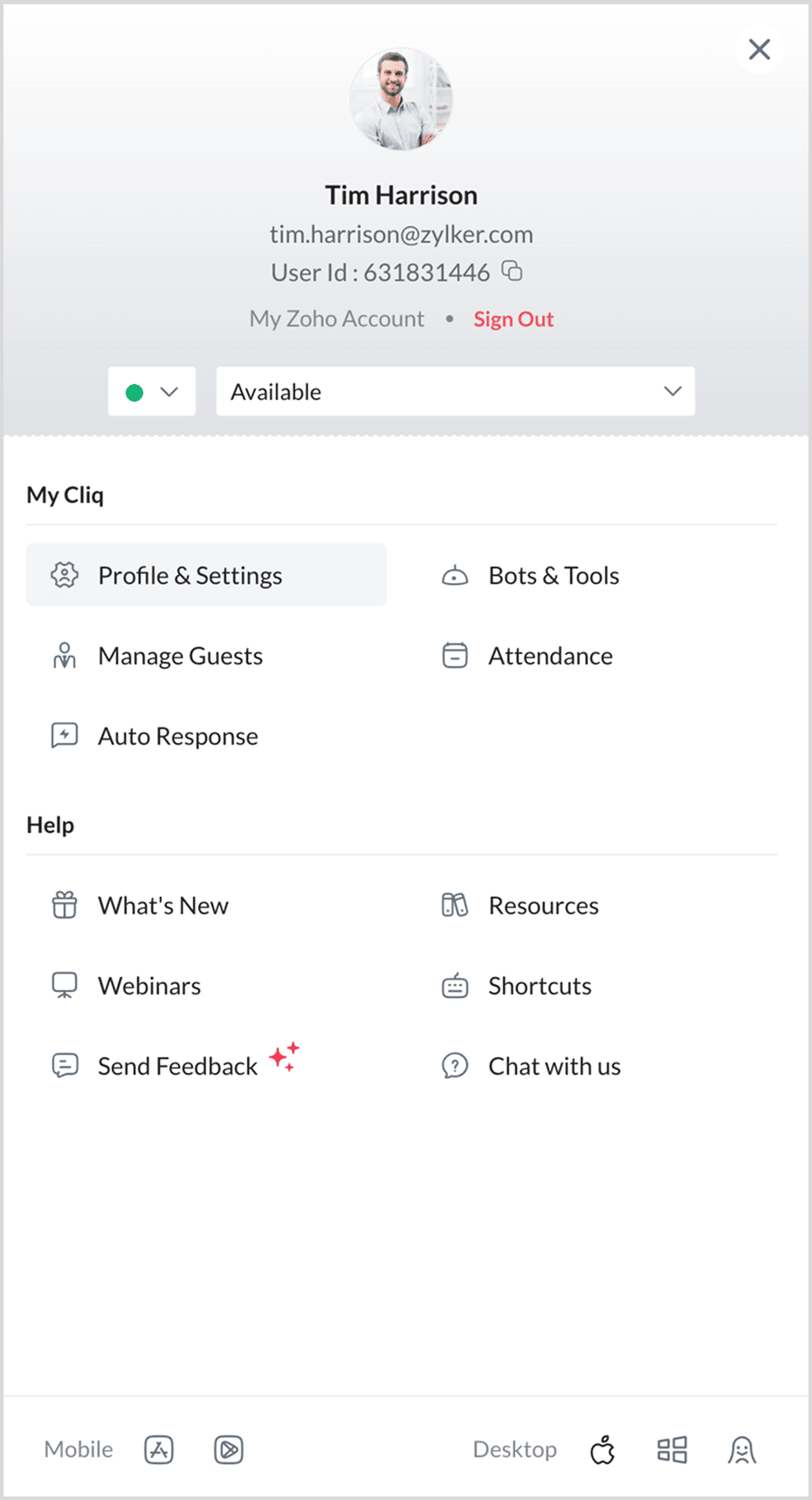Screen dimensions: 812x1500
Task: Expand the green status indicator dropdown
Action: (152, 392)
